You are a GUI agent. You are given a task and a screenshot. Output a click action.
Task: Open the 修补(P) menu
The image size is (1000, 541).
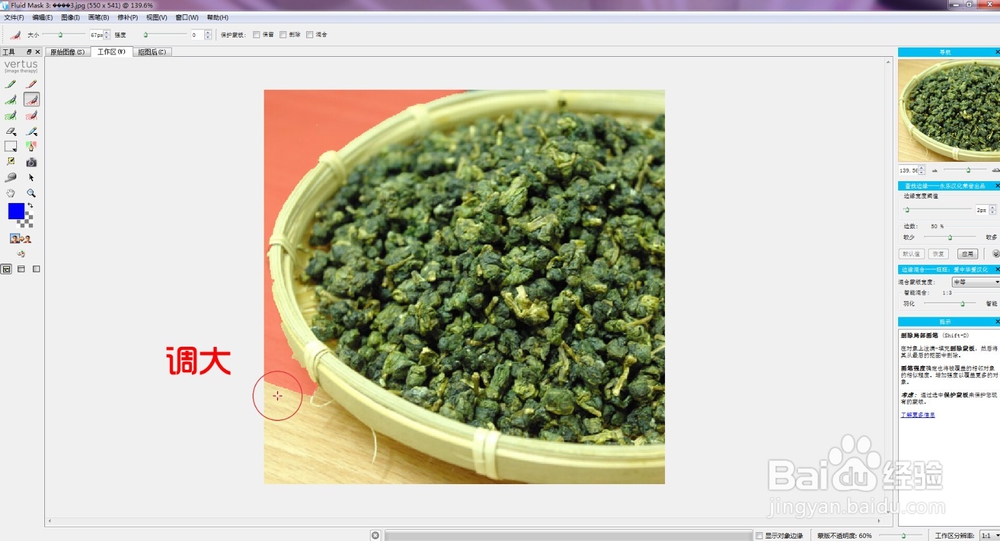(128, 17)
